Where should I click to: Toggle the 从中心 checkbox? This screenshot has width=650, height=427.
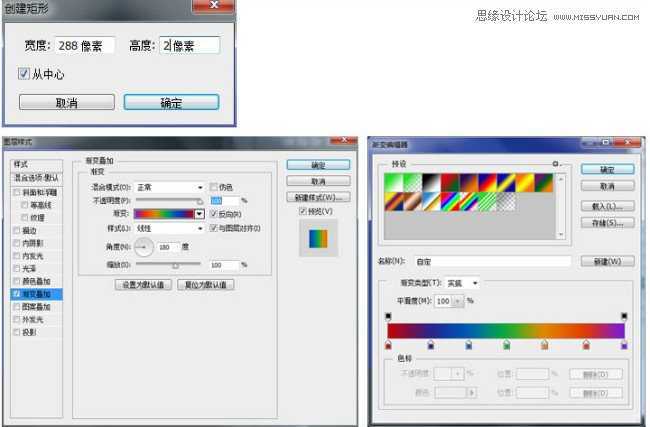tap(23, 74)
